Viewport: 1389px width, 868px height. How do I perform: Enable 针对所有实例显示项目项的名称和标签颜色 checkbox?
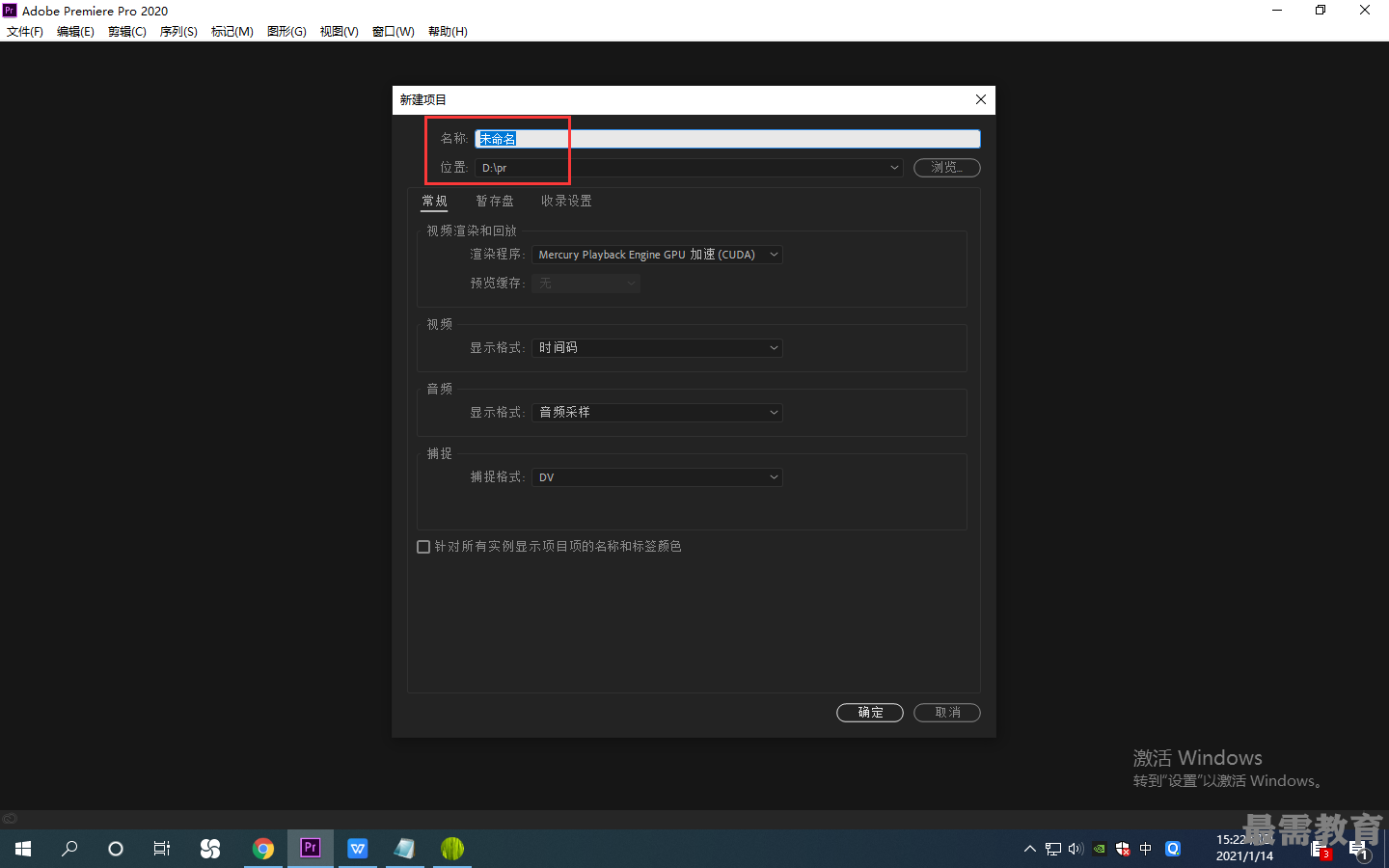(423, 547)
